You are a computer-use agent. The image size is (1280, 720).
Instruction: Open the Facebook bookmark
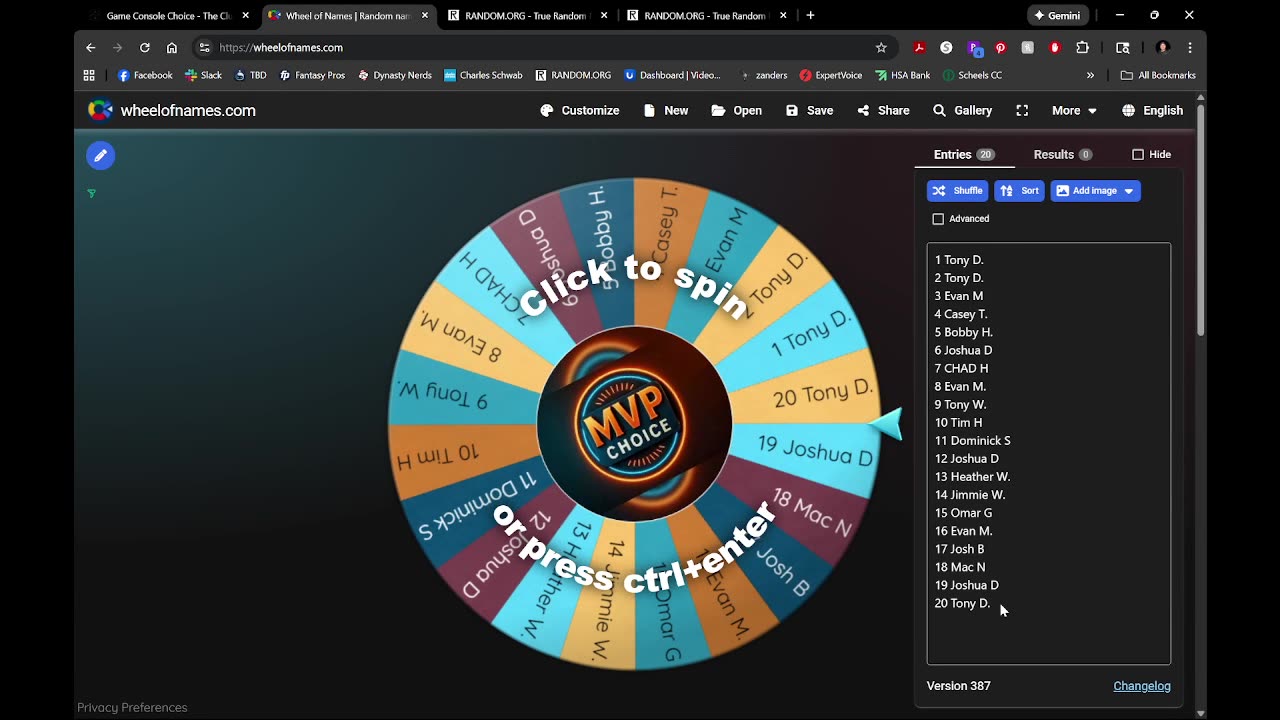pos(145,75)
